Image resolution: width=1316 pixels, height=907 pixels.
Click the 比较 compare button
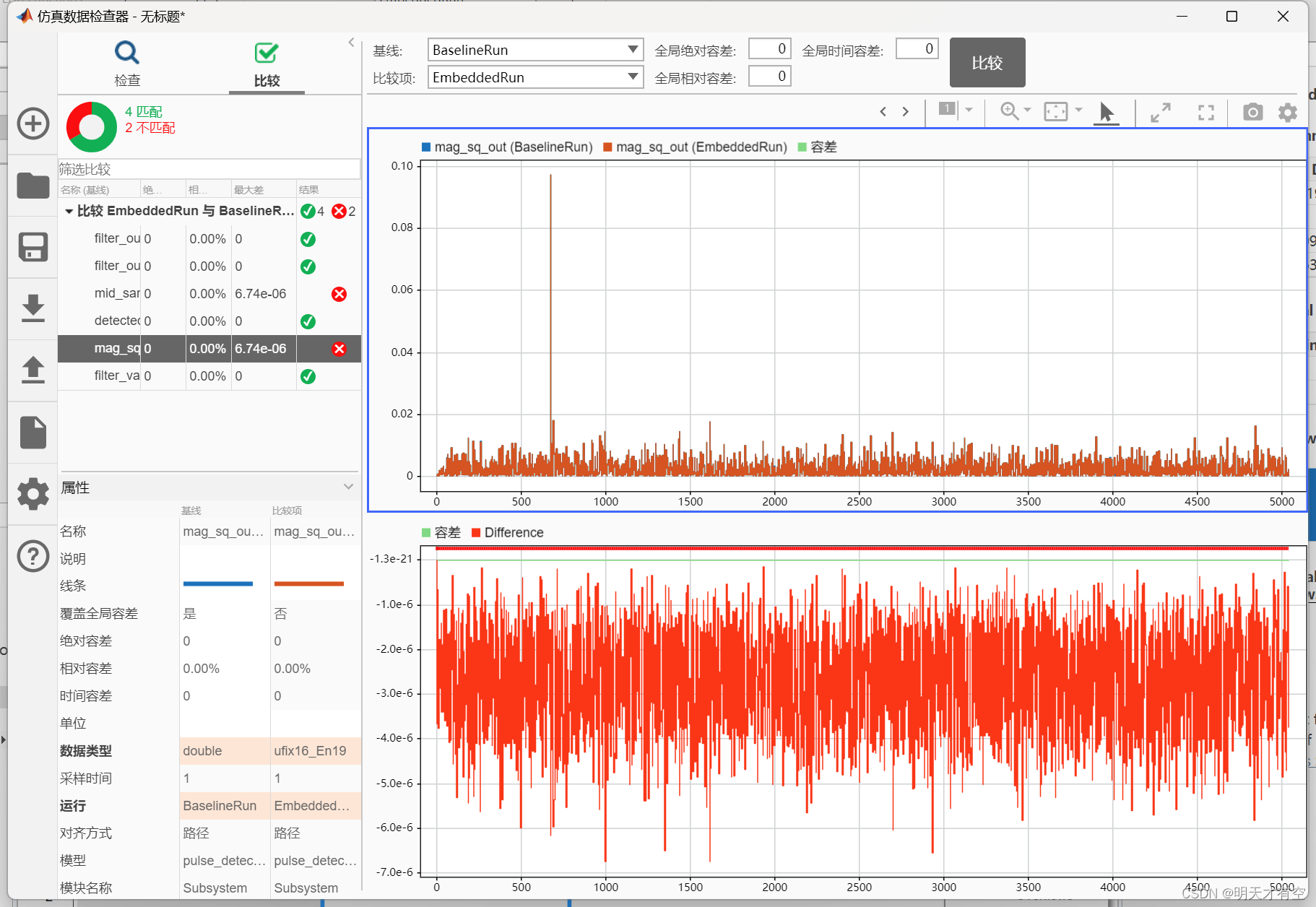987,63
